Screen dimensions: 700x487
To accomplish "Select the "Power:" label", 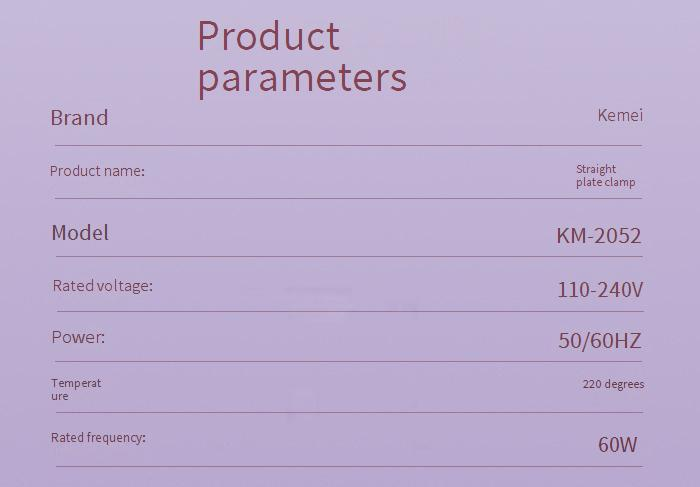I will pos(78,338).
